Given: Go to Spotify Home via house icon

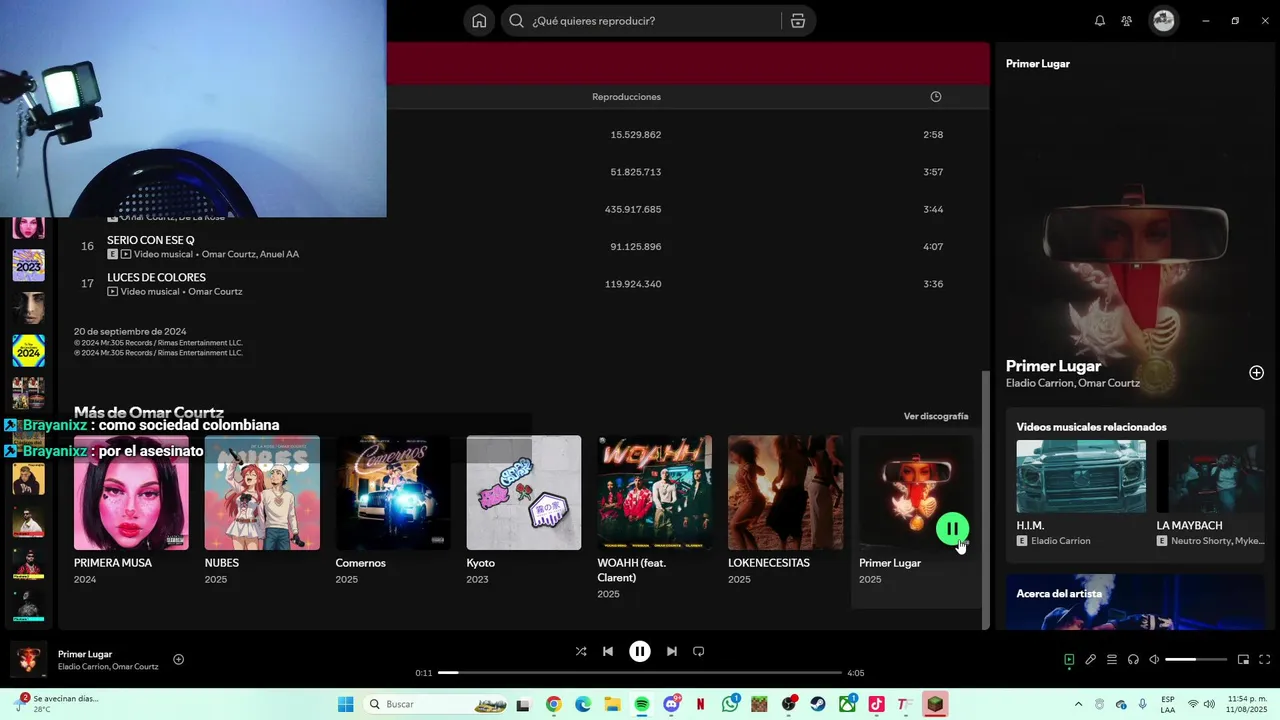Looking at the screenshot, I should (x=479, y=21).
